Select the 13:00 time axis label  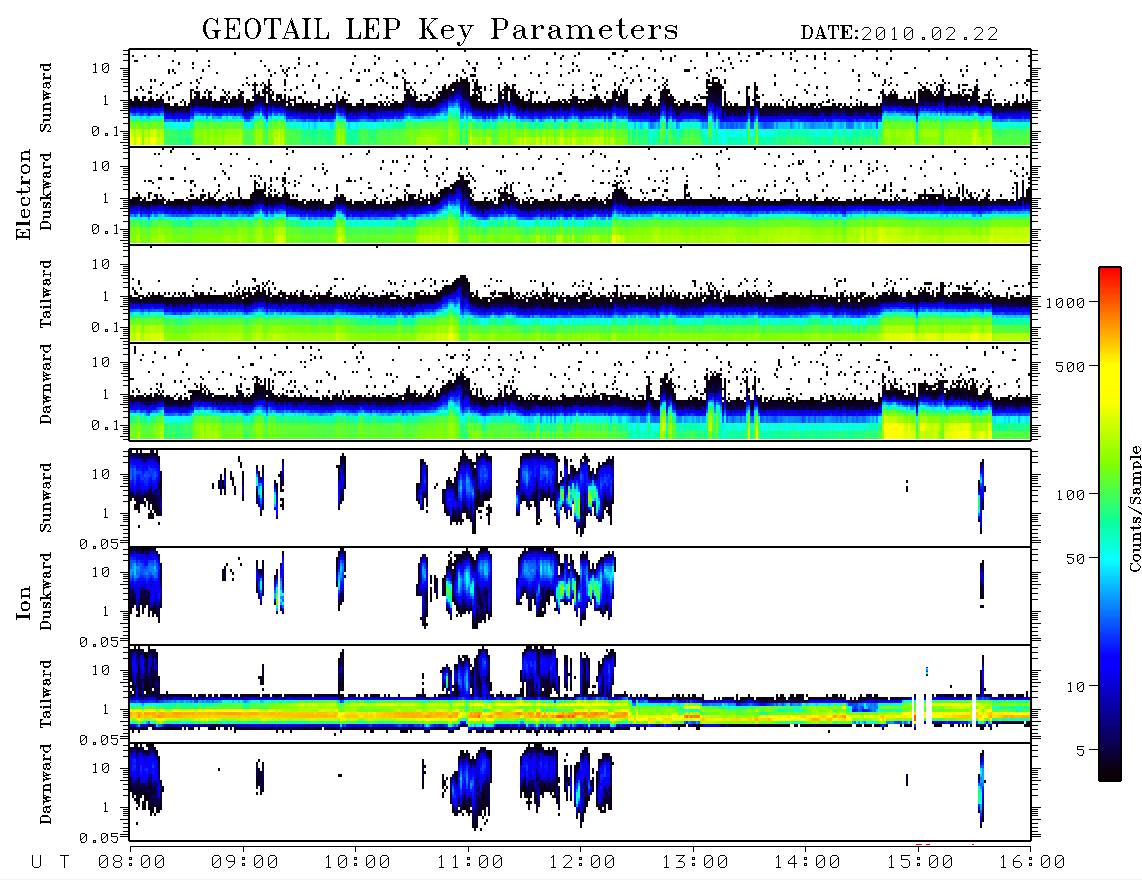click(x=695, y=862)
